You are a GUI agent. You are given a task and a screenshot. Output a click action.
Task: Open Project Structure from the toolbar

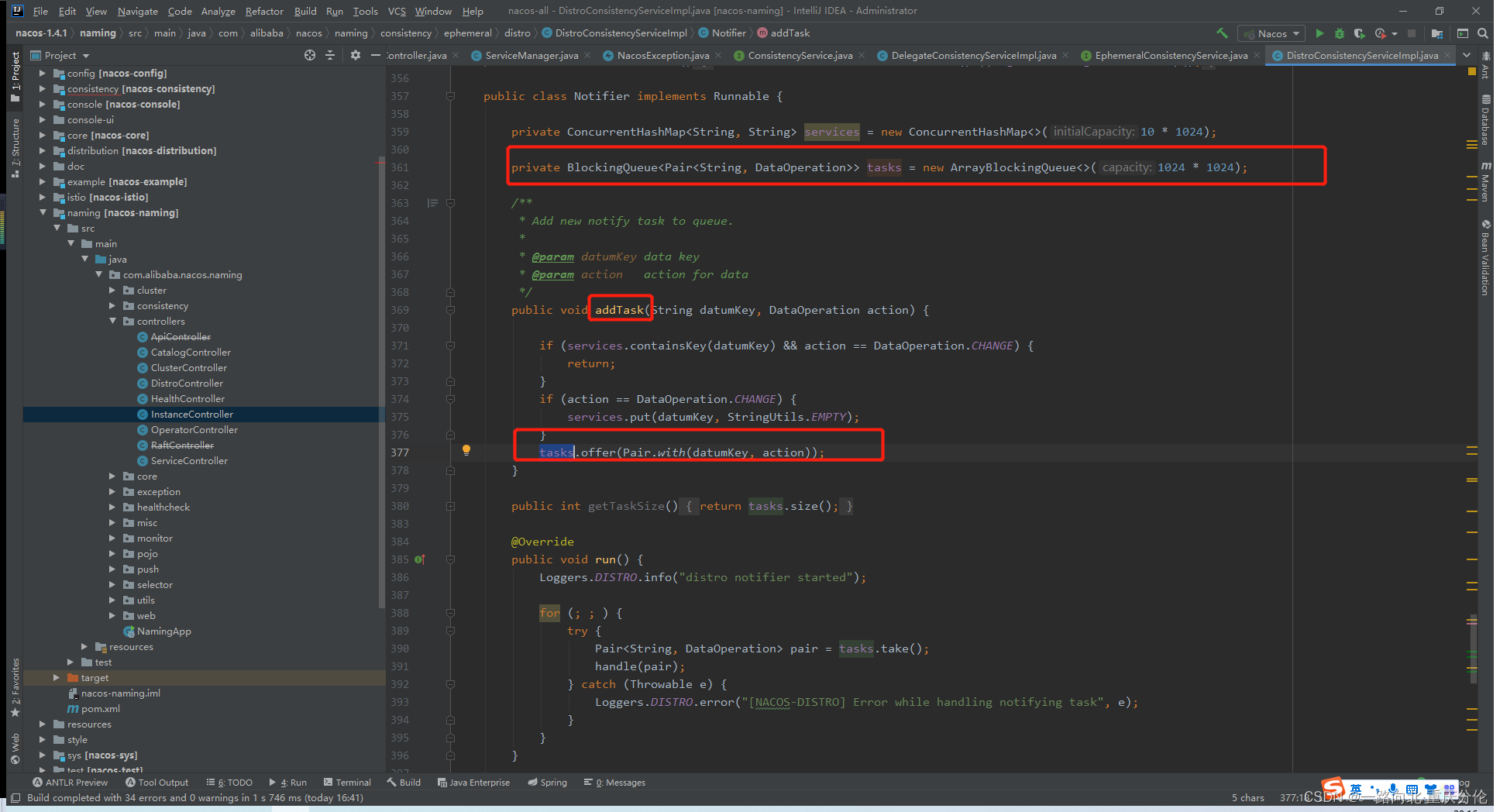pyautogui.click(x=1436, y=33)
